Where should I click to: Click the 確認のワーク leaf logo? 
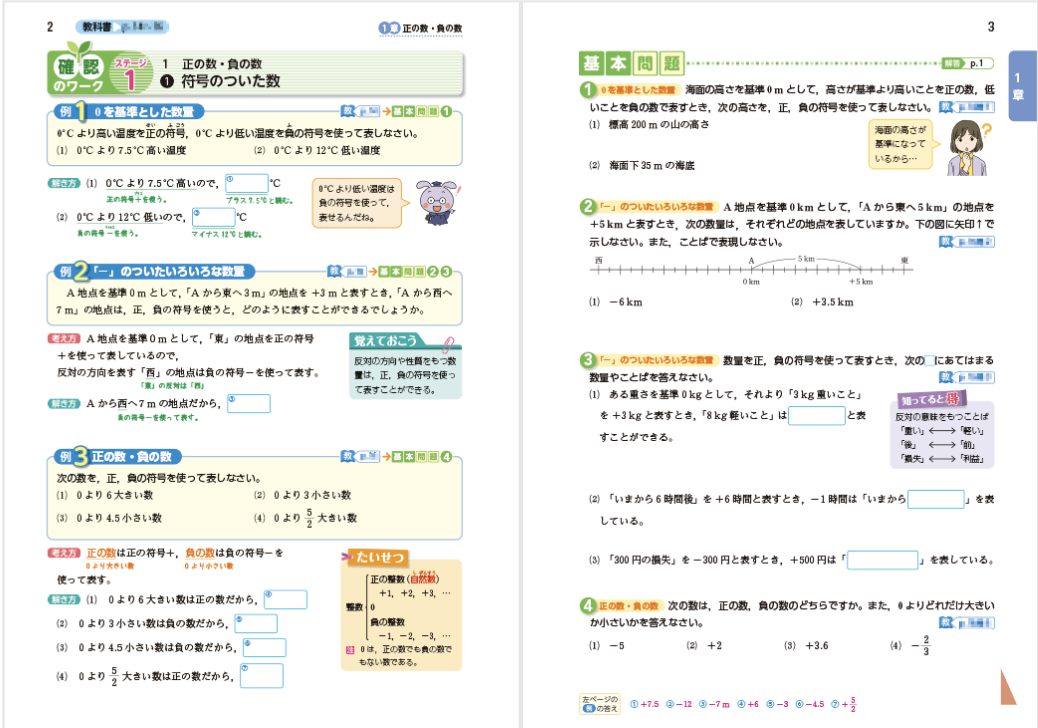tap(79, 69)
